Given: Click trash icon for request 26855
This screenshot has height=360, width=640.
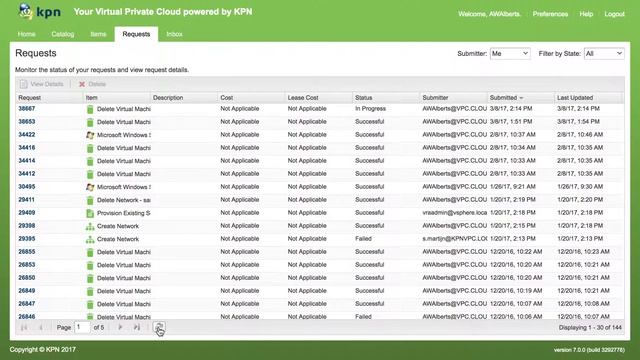Looking at the screenshot, I should (x=90, y=252).
